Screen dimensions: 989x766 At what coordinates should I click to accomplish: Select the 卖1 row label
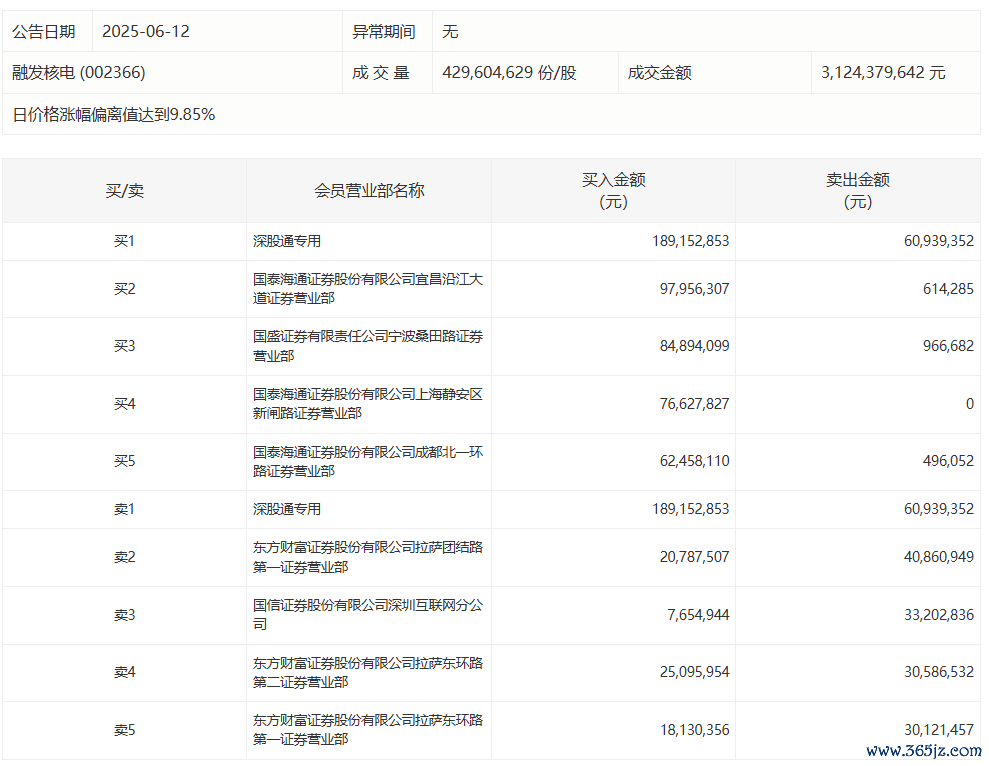tap(124, 509)
